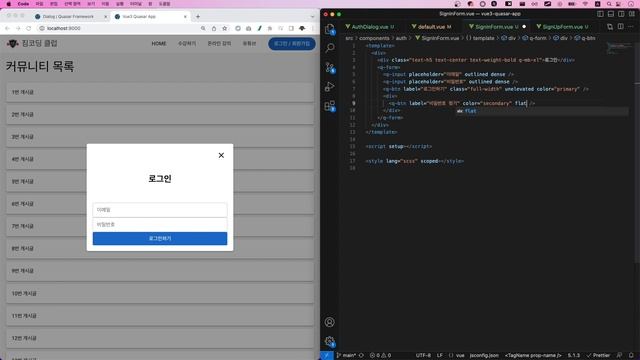Switch to AuthDialog.vue editor tab
The width and height of the screenshot is (640, 360).
tap(369, 27)
